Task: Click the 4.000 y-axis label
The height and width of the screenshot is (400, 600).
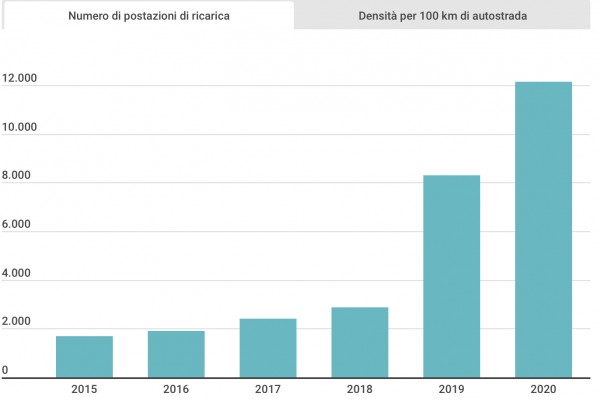Action: tap(18, 273)
